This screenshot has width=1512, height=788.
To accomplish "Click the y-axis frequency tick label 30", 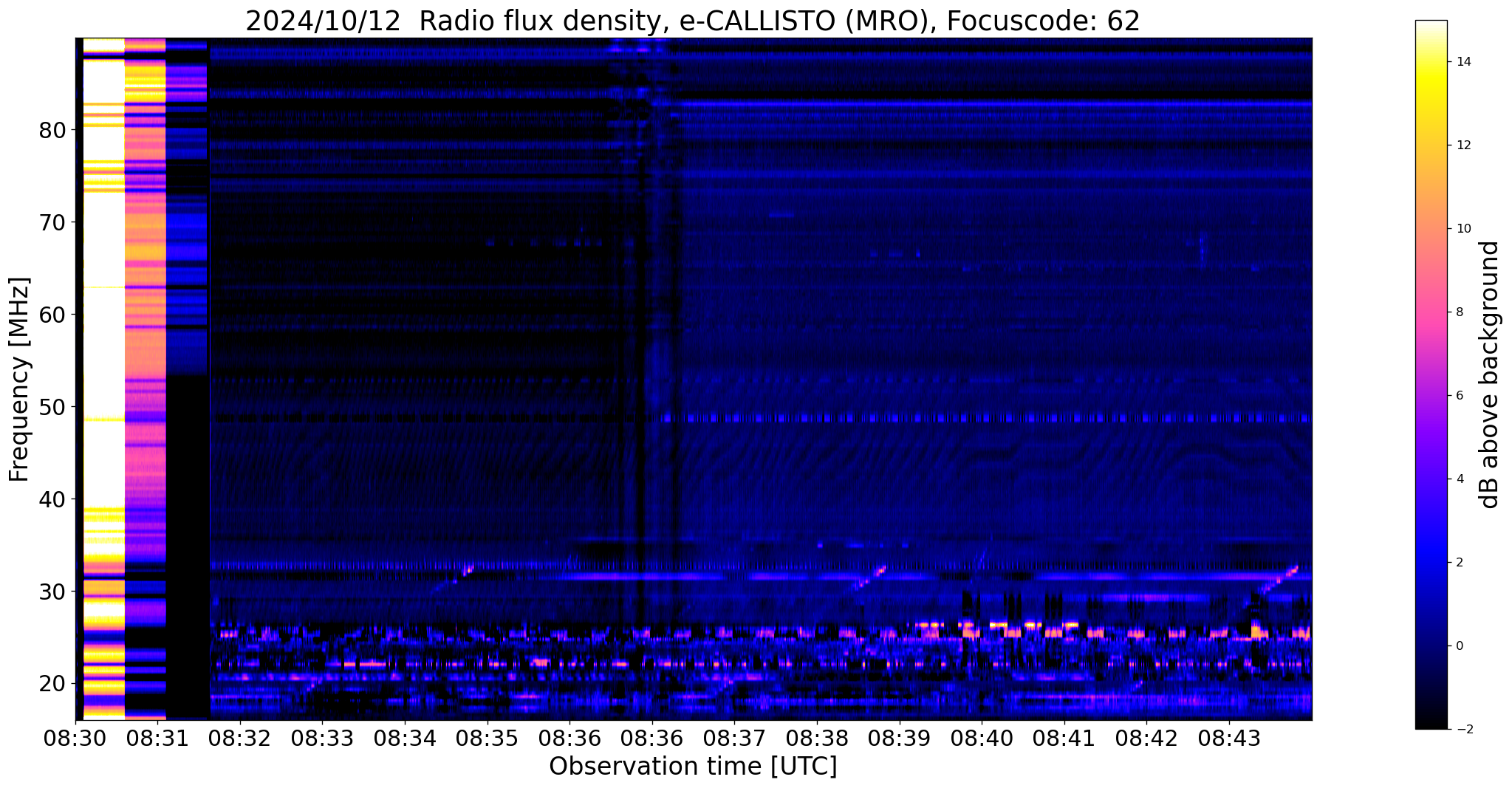I will 52,592.
